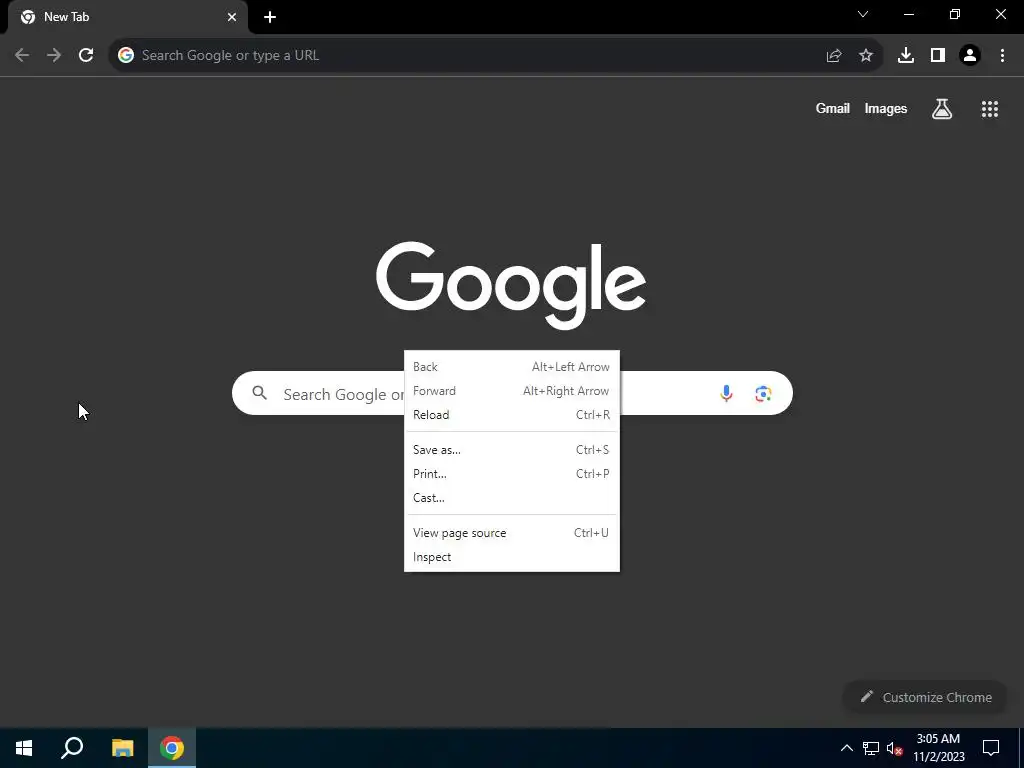Open network status tray icon
This screenshot has height=768, width=1024.
(x=871, y=748)
